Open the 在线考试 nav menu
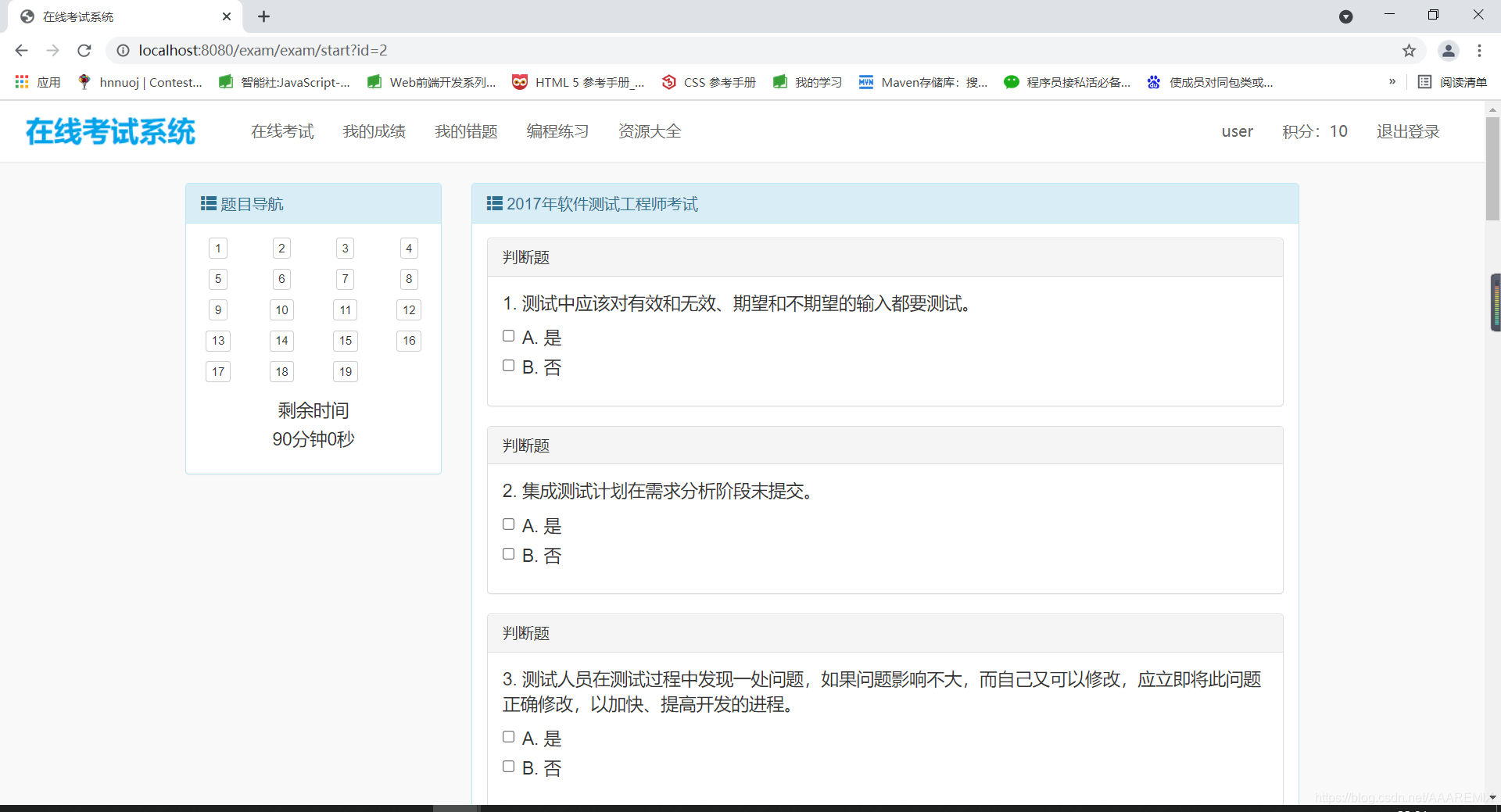Viewport: 1501px width, 812px height. pos(282,131)
